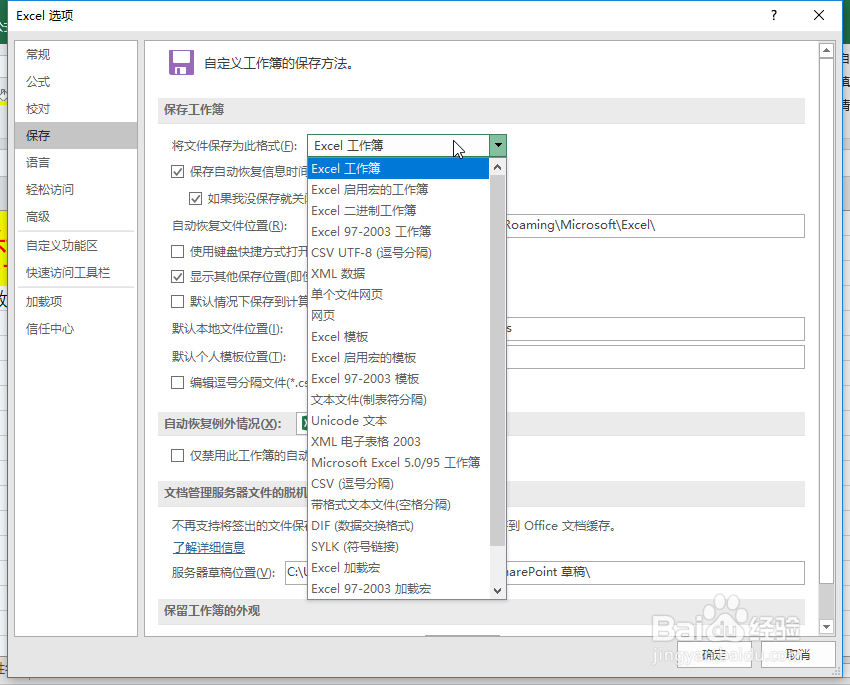Open 轻松访问 options category

(x=76, y=190)
